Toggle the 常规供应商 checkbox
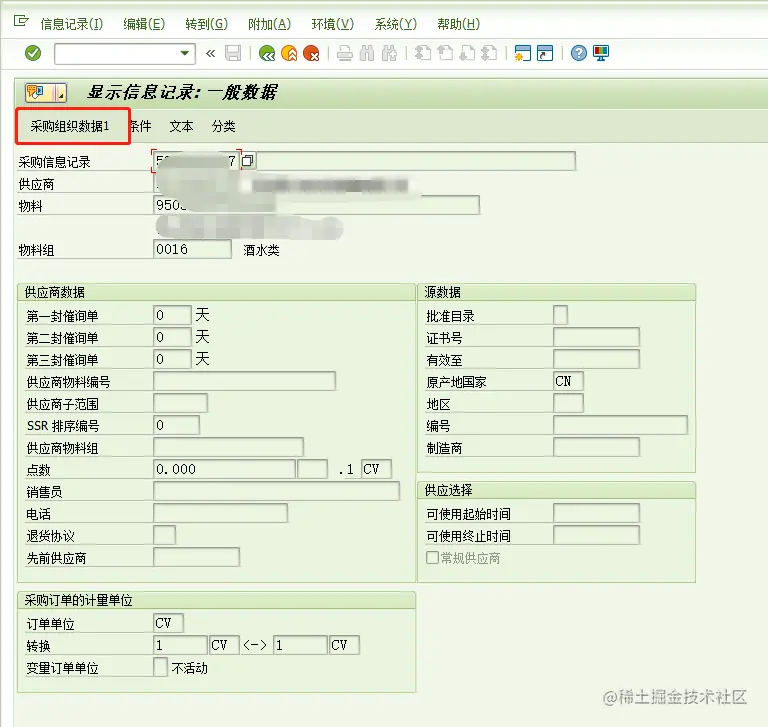The height and width of the screenshot is (727, 768). coord(432,557)
